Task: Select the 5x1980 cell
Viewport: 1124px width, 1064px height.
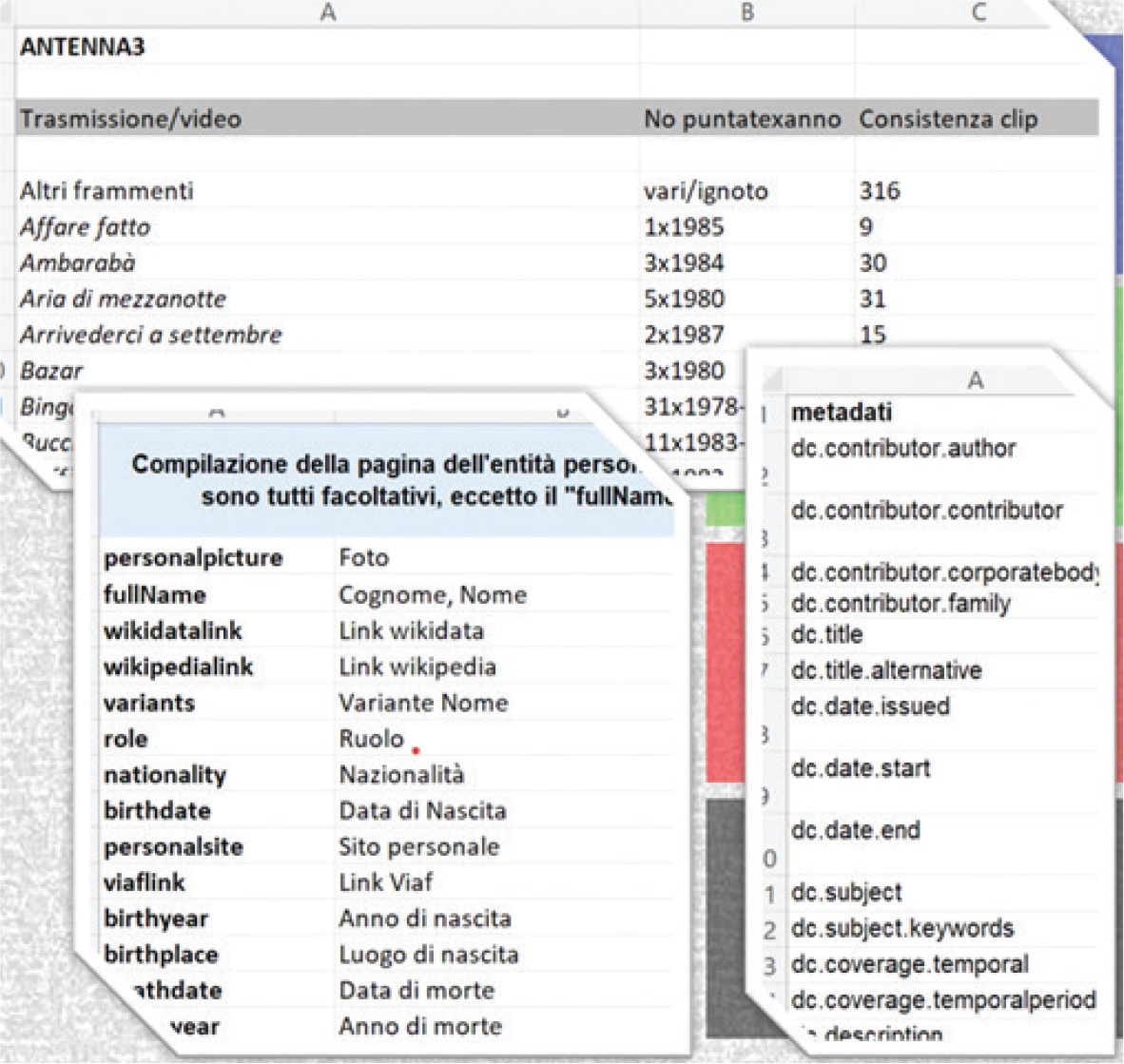Action: 746,299
